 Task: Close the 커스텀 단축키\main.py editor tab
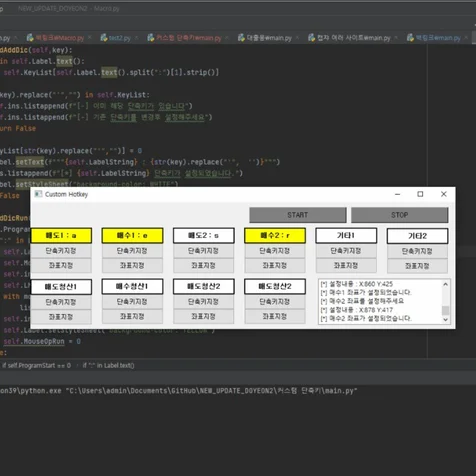[x=227, y=38]
